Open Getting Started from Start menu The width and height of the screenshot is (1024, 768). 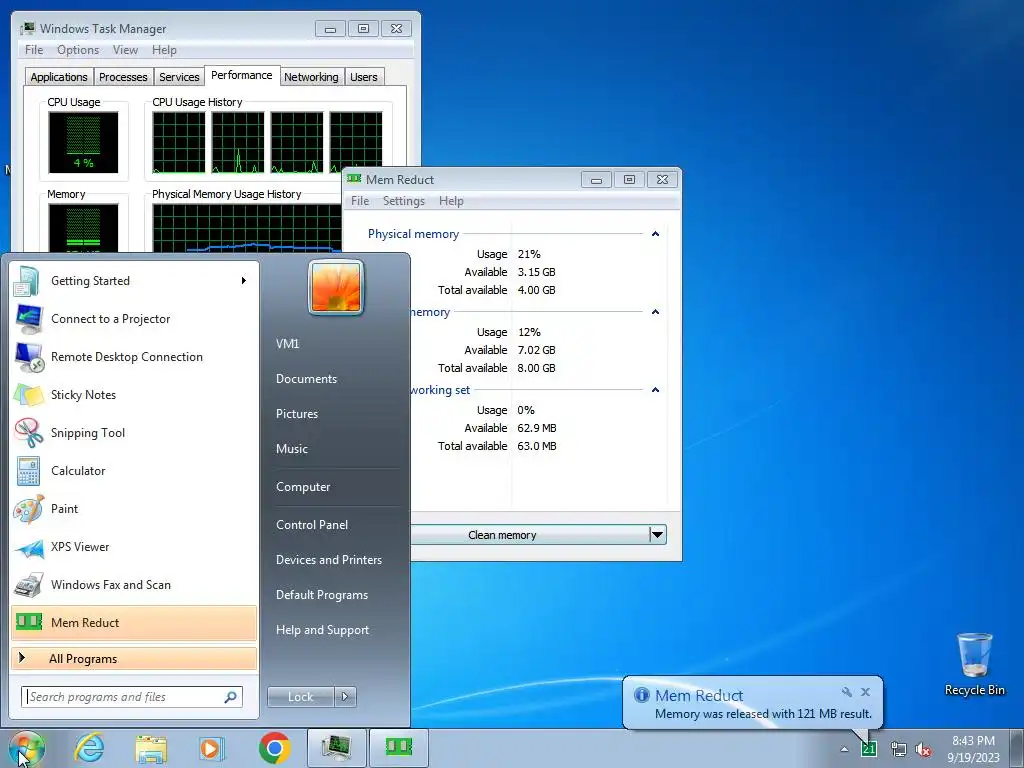[134, 281]
